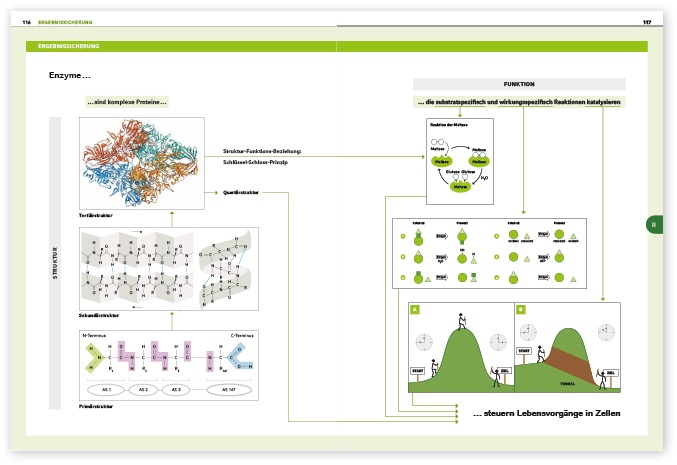Click the Enzyme… heading

[x=70, y=75]
